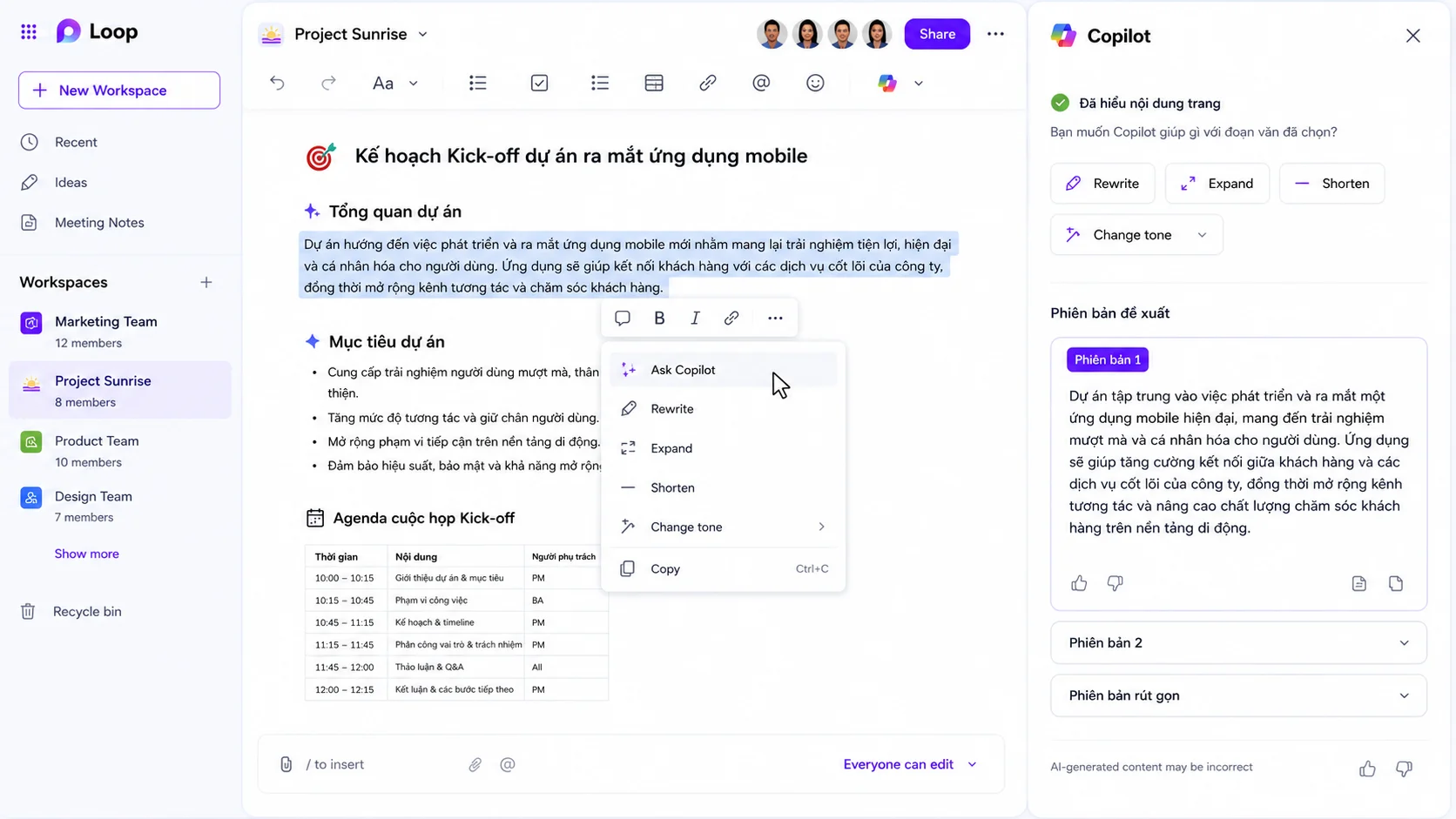Apply bold from floating toolbar

[x=659, y=318]
